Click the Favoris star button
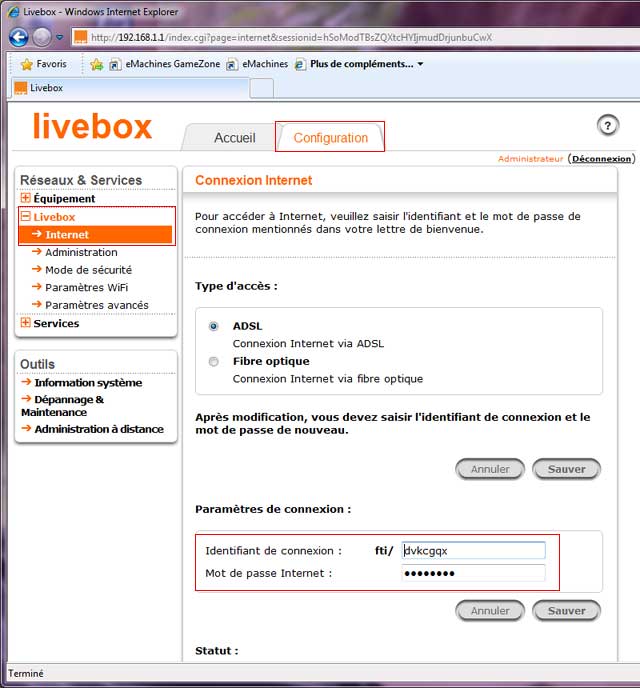Image resolution: width=640 pixels, height=688 pixels. (x=43, y=64)
